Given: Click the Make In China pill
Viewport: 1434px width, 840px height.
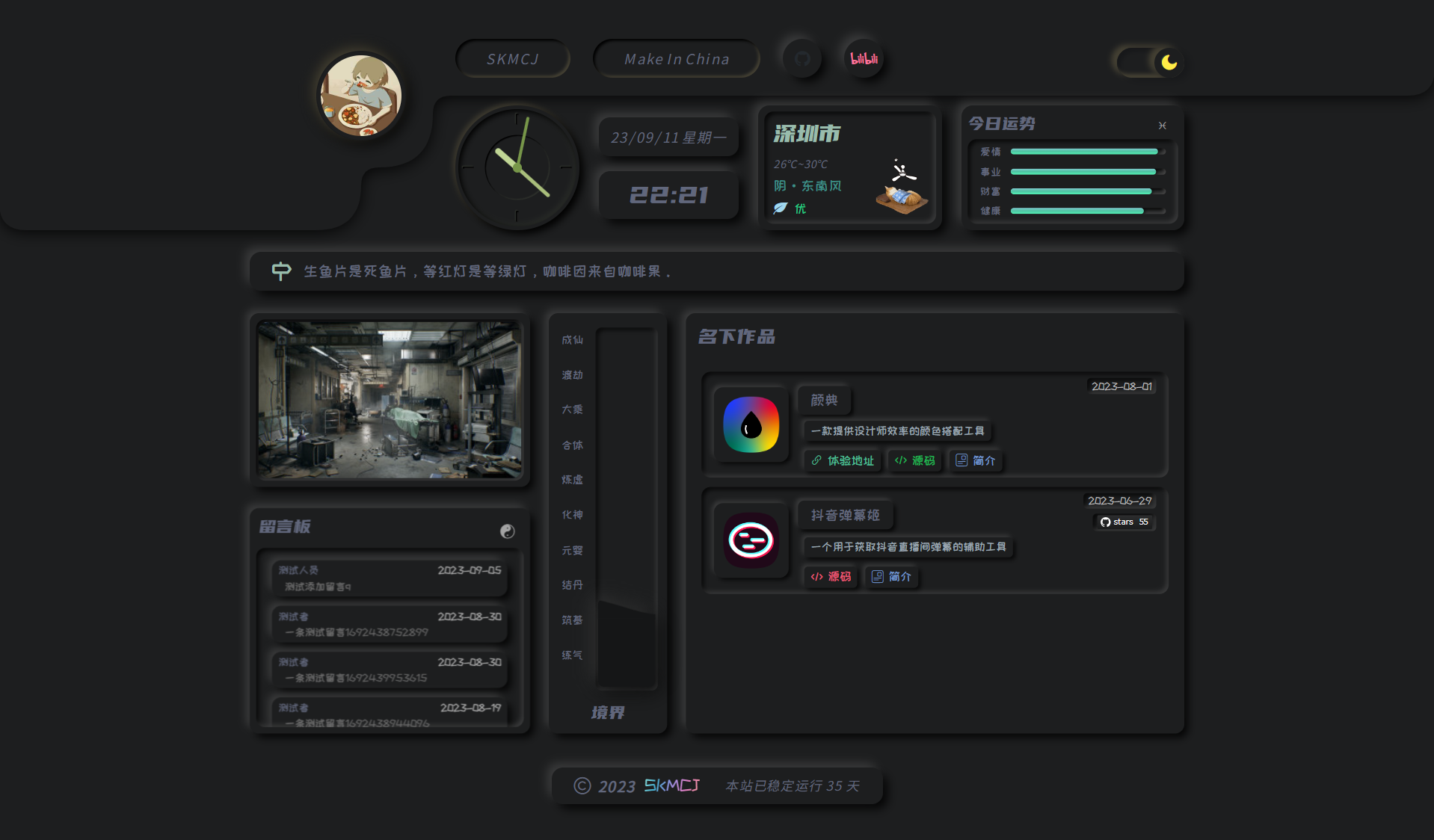Looking at the screenshot, I should coord(677,58).
